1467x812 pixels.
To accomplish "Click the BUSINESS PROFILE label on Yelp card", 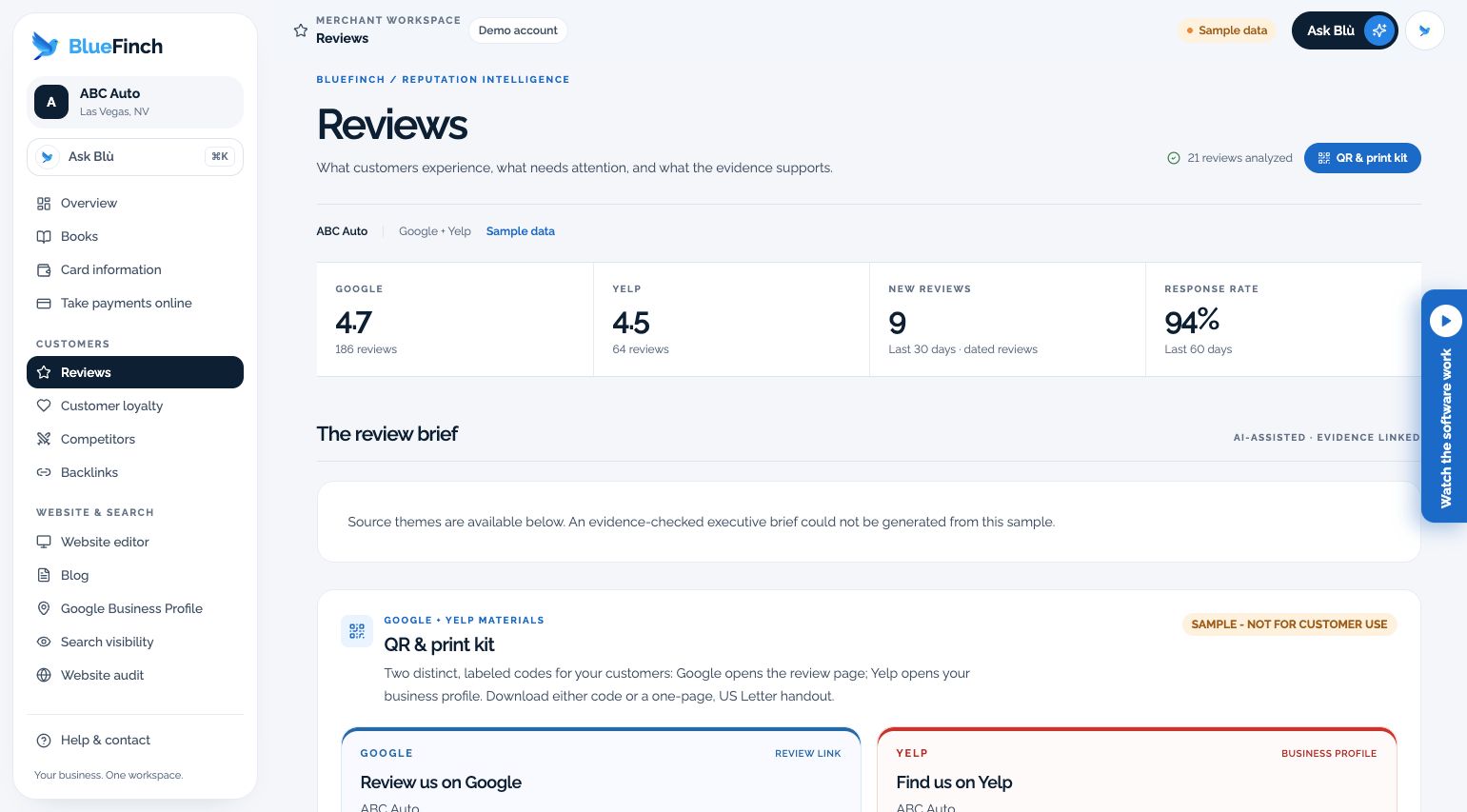I will (x=1329, y=754).
